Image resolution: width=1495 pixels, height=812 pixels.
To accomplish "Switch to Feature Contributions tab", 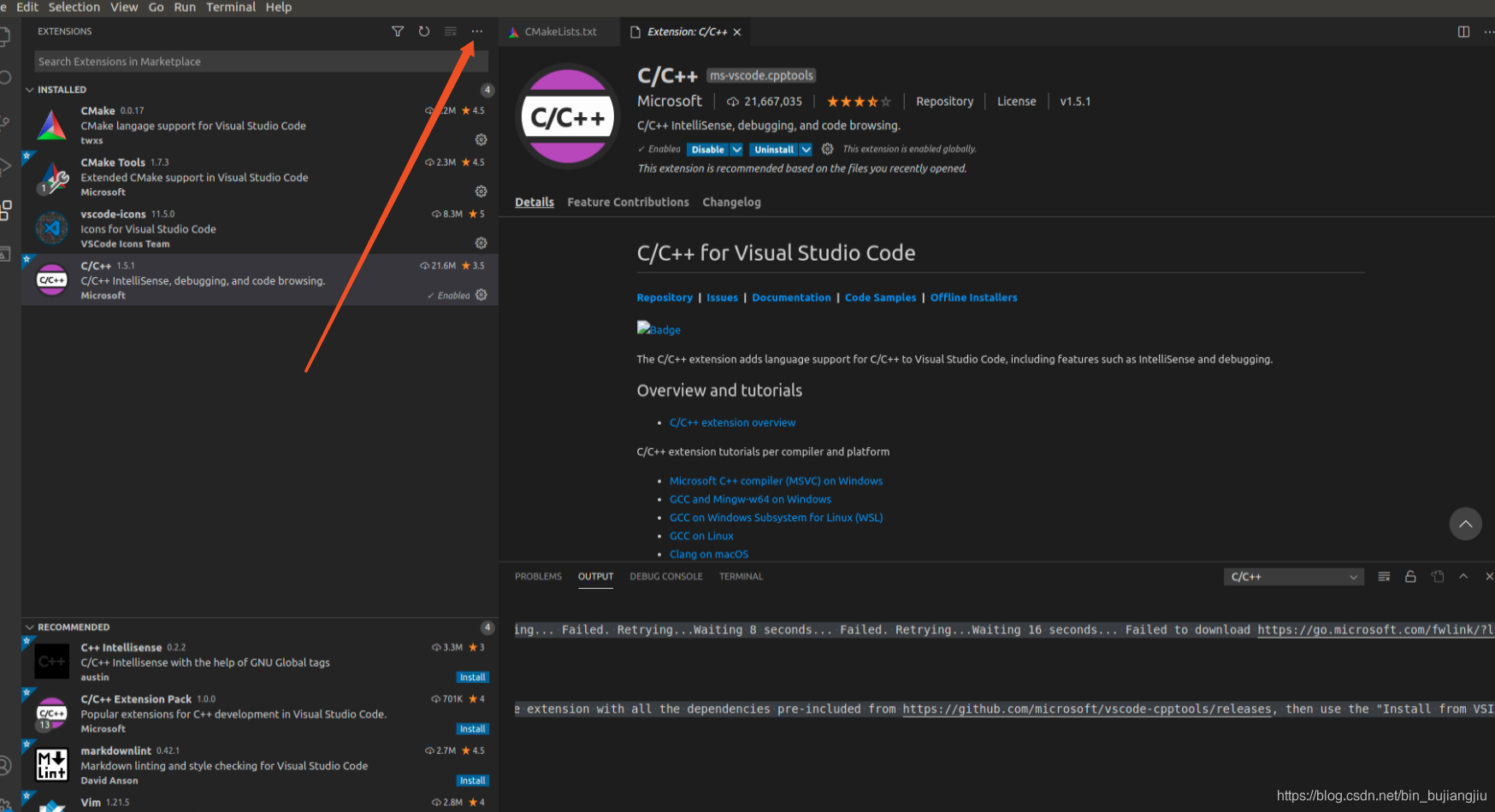I will point(628,203).
